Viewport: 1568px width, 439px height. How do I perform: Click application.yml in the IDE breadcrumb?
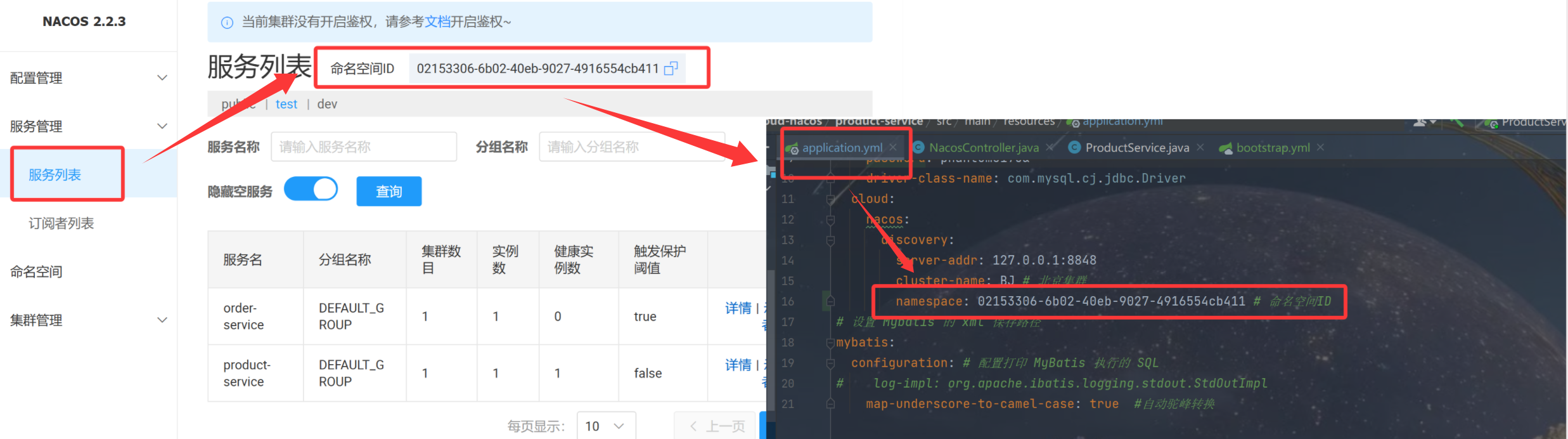(1122, 121)
